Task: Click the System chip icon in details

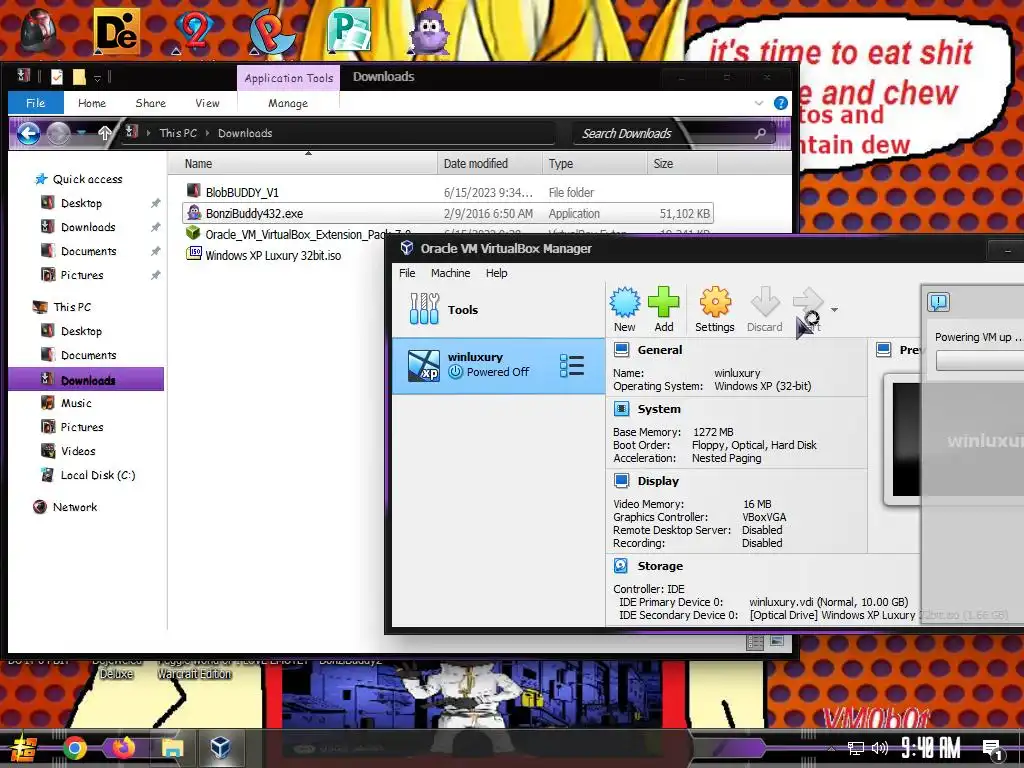Action: [x=621, y=409]
